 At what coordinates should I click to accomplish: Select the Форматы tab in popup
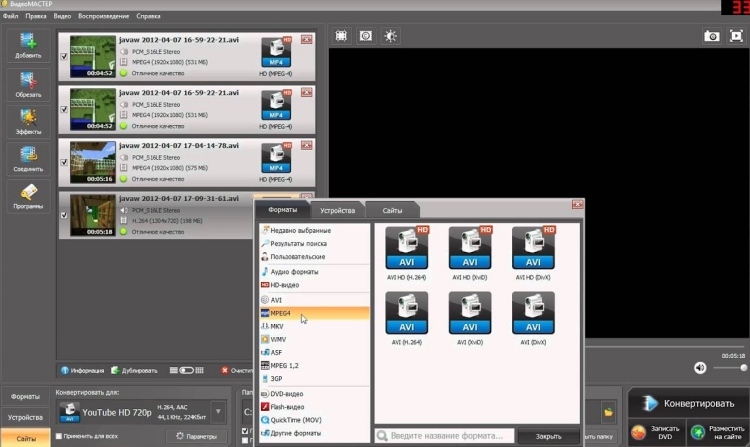282,209
